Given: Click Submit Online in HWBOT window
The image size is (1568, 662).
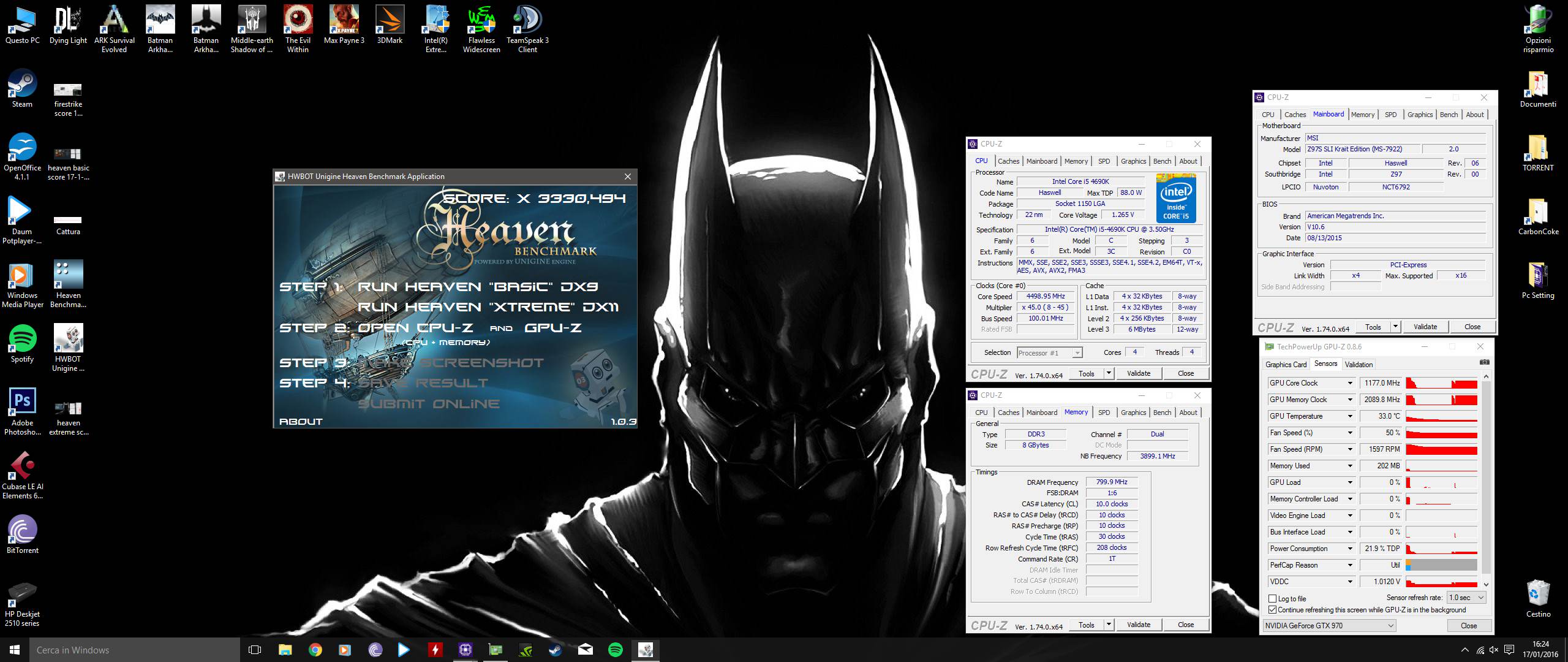Looking at the screenshot, I should click(429, 404).
